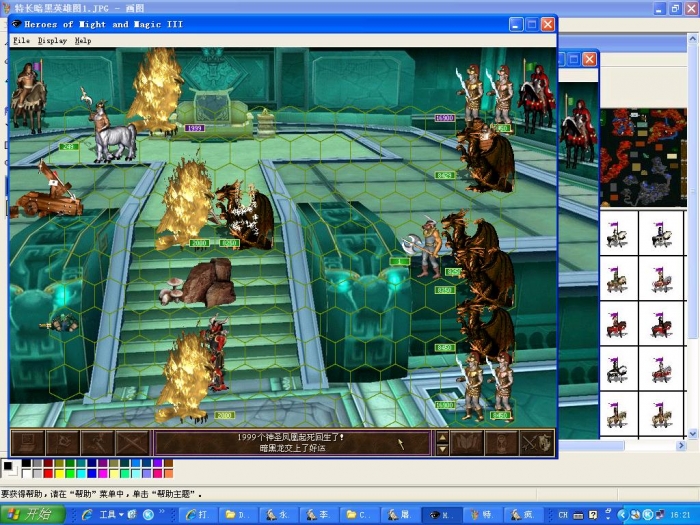
Task: Pick magenta in Paint palette
Action: click(103, 473)
